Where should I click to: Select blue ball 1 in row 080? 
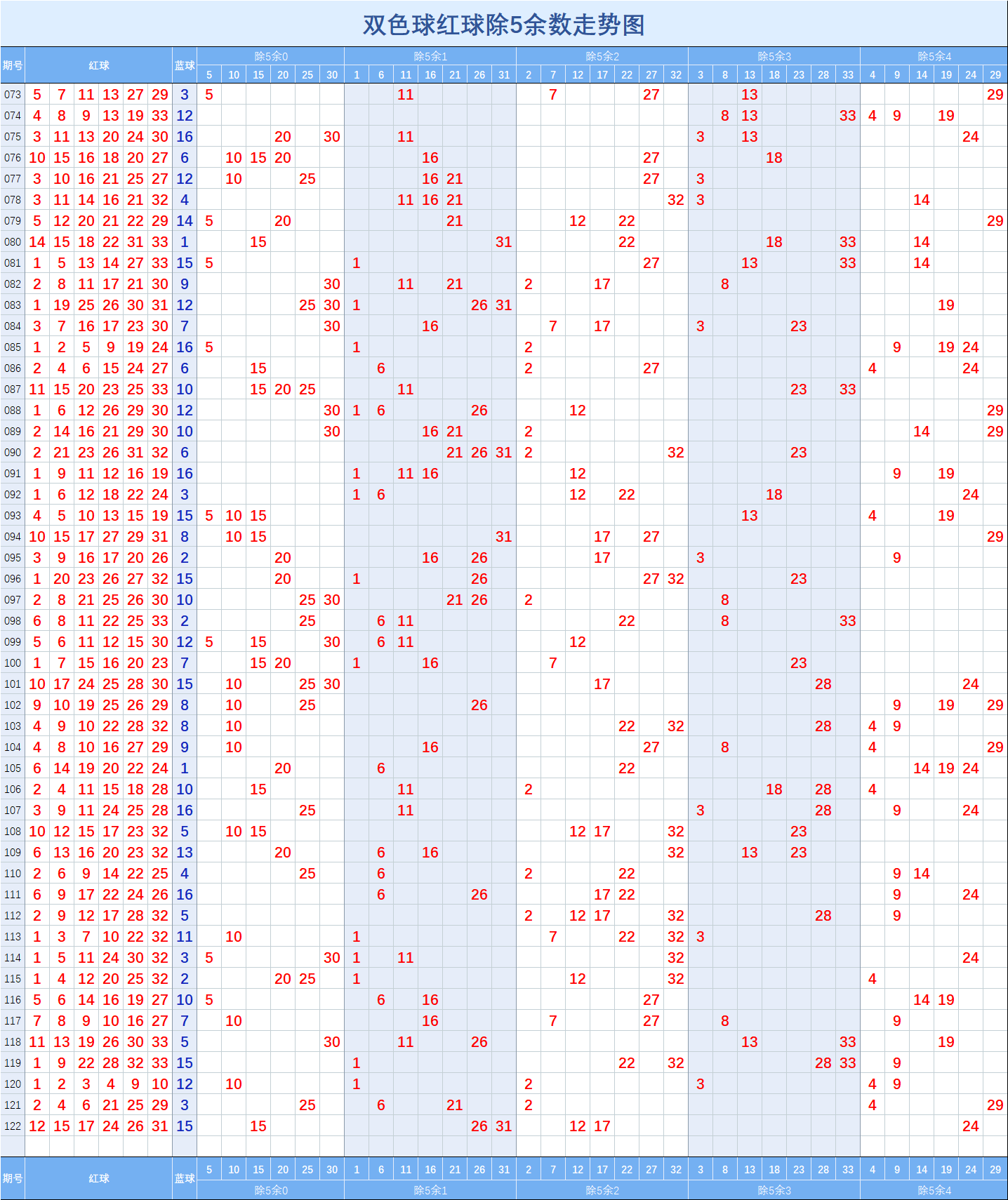pyautogui.click(x=185, y=241)
